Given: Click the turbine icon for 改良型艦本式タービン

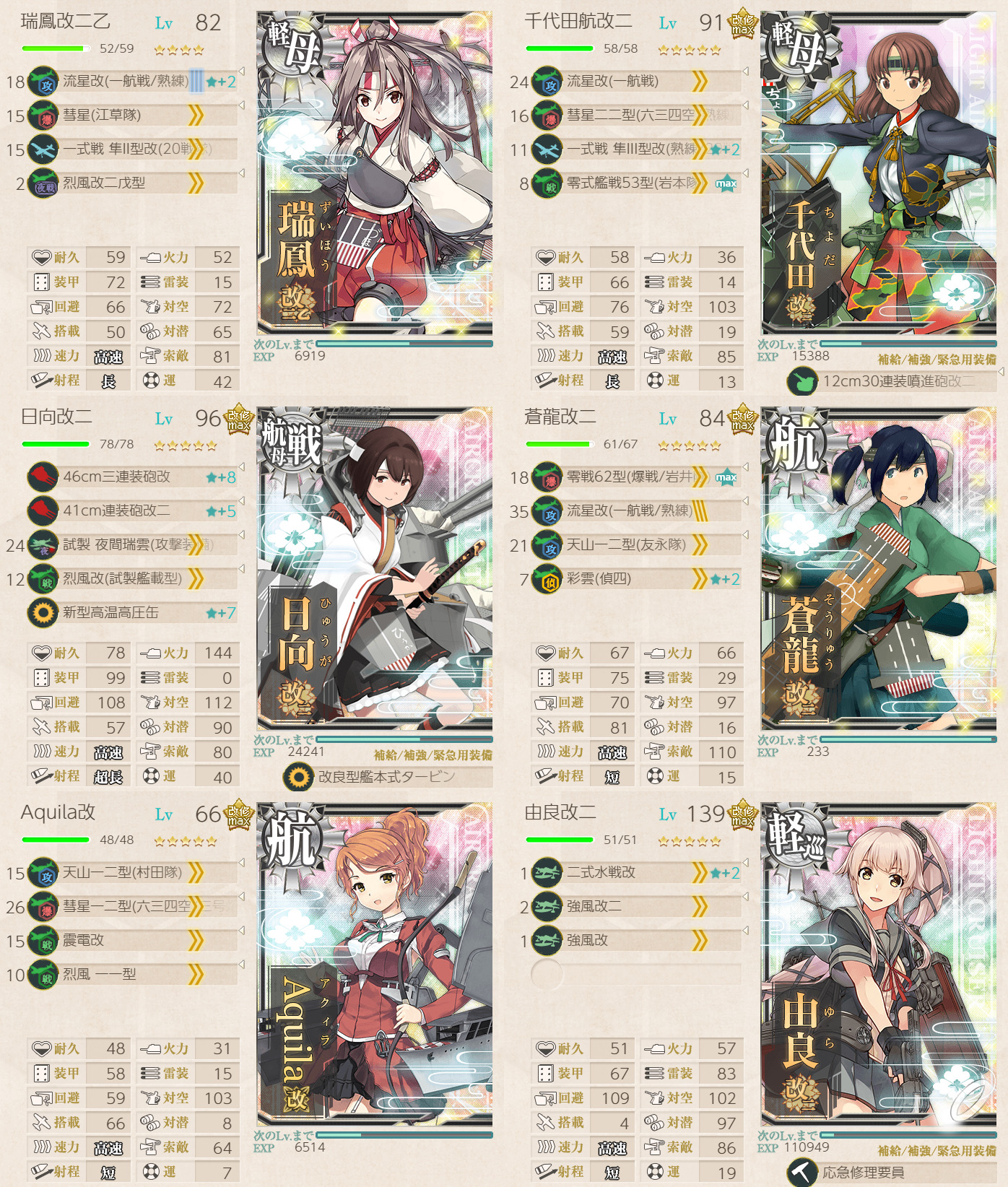Looking at the screenshot, I should click(298, 777).
